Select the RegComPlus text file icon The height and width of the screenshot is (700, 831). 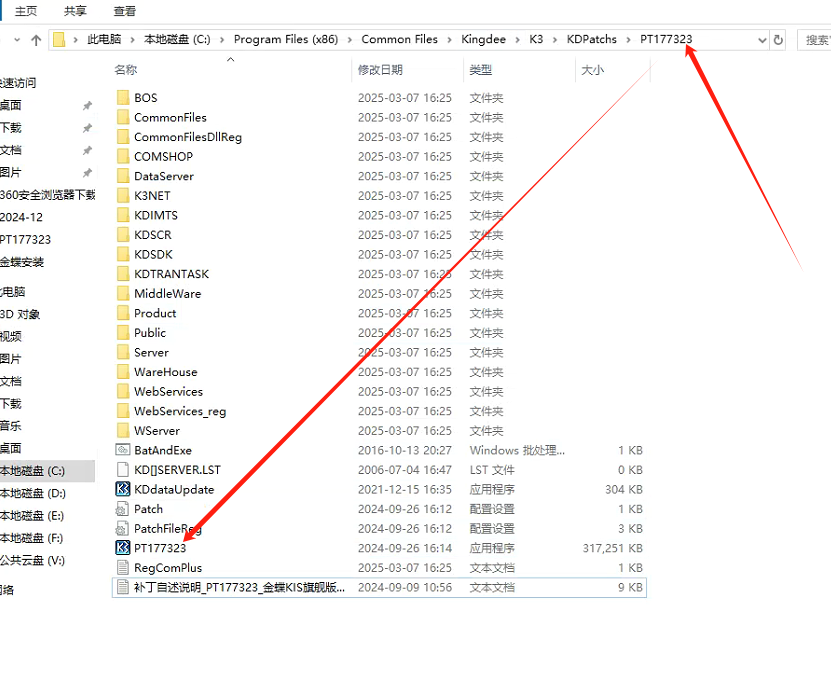(x=123, y=568)
